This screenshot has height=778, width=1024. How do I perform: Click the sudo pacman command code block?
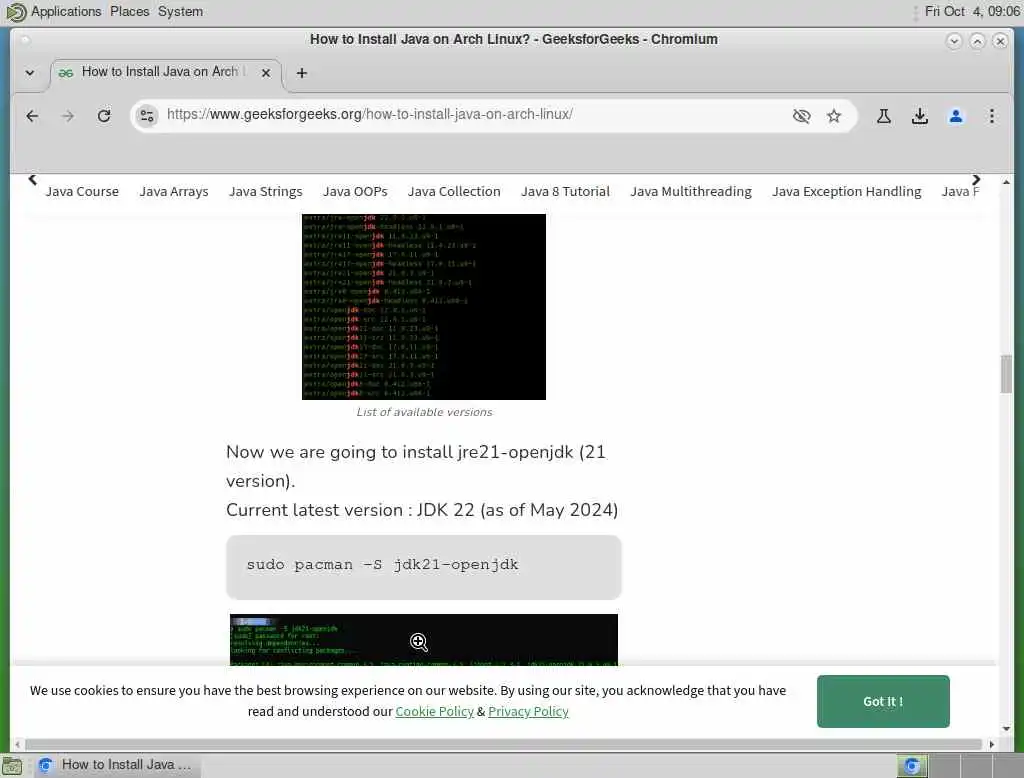(x=424, y=567)
